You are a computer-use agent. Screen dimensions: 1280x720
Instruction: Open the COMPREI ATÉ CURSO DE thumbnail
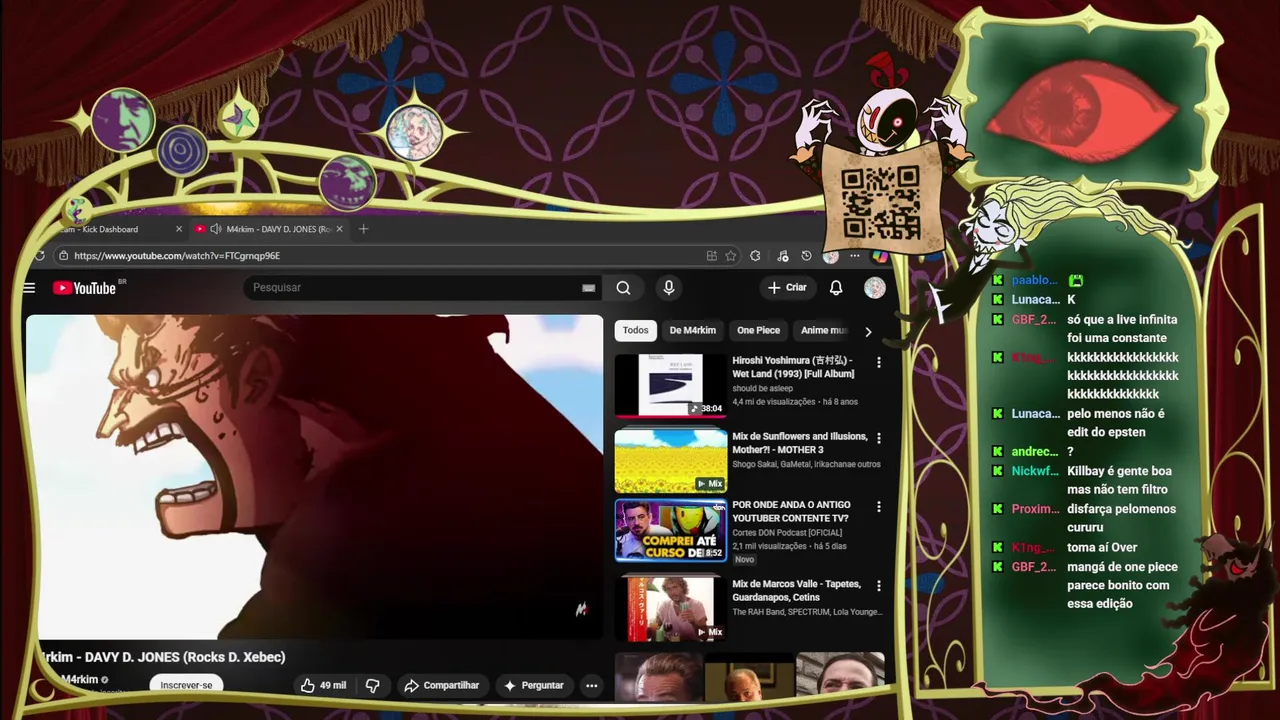pyautogui.click(x=671, y=530)
